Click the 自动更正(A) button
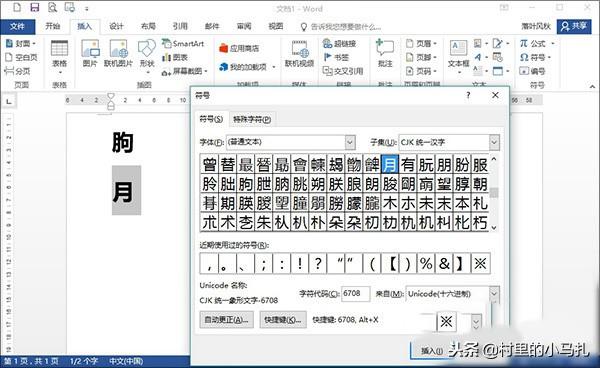Screen dimensions: 600x368 click(x=226, y=319)
